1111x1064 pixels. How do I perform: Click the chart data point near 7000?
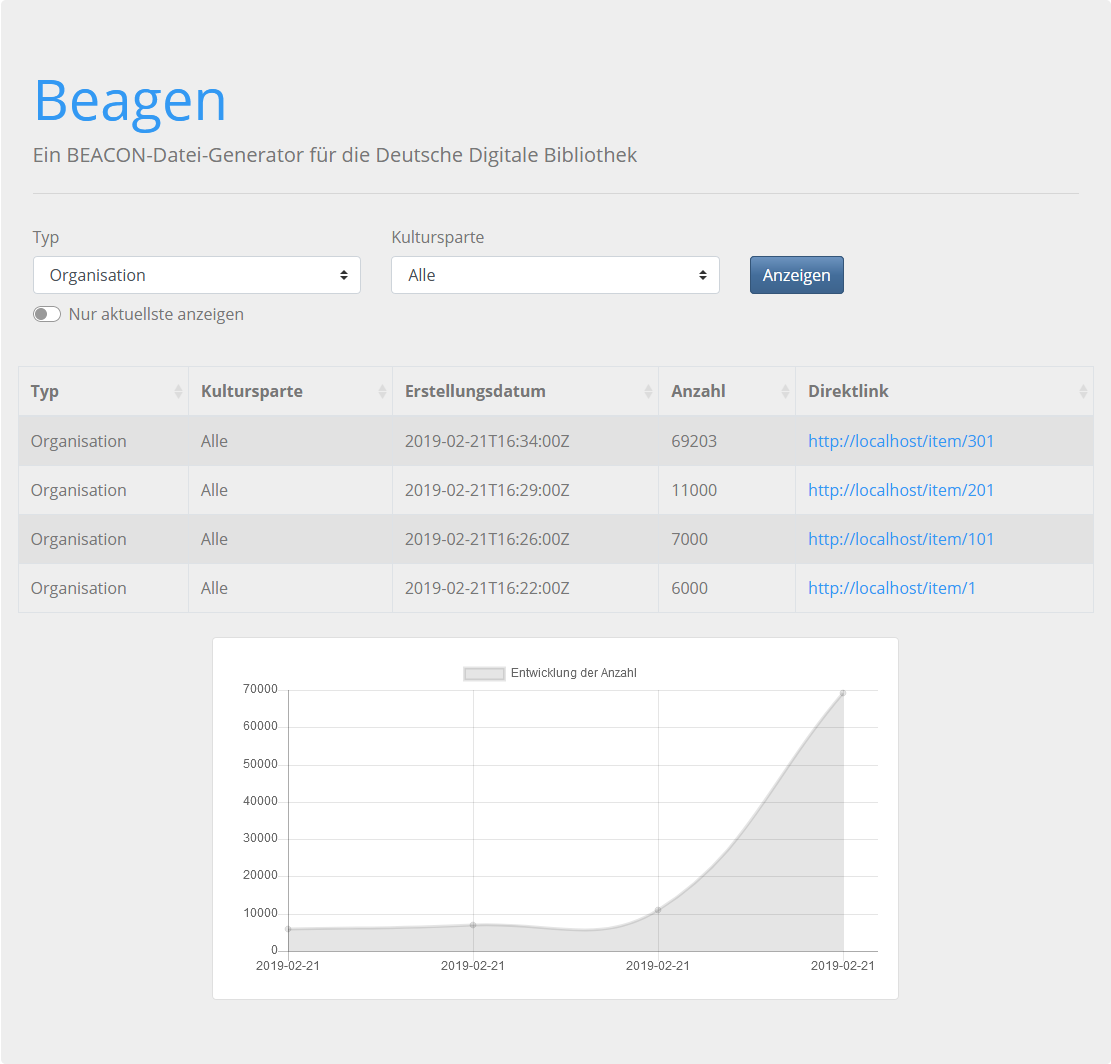(x=473, y=924)
